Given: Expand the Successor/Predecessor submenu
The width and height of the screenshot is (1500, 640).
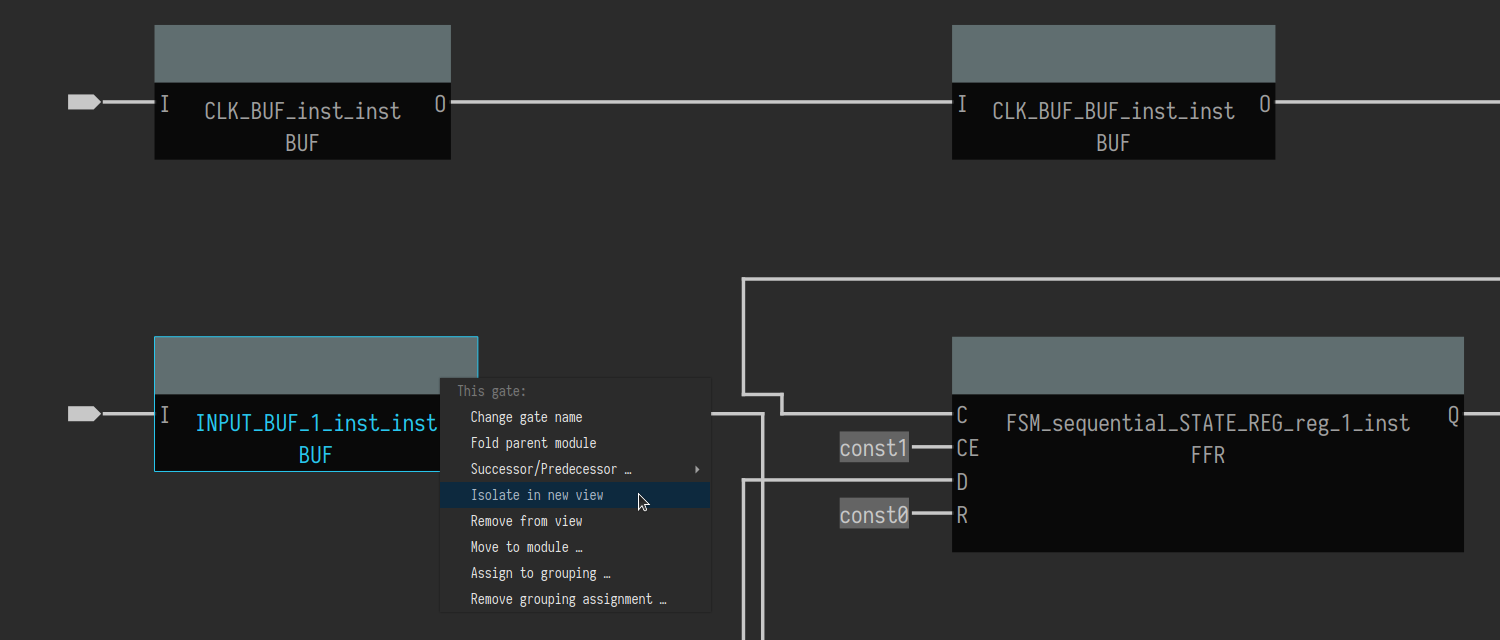Looking at the screenshot, I should point(551,469).
